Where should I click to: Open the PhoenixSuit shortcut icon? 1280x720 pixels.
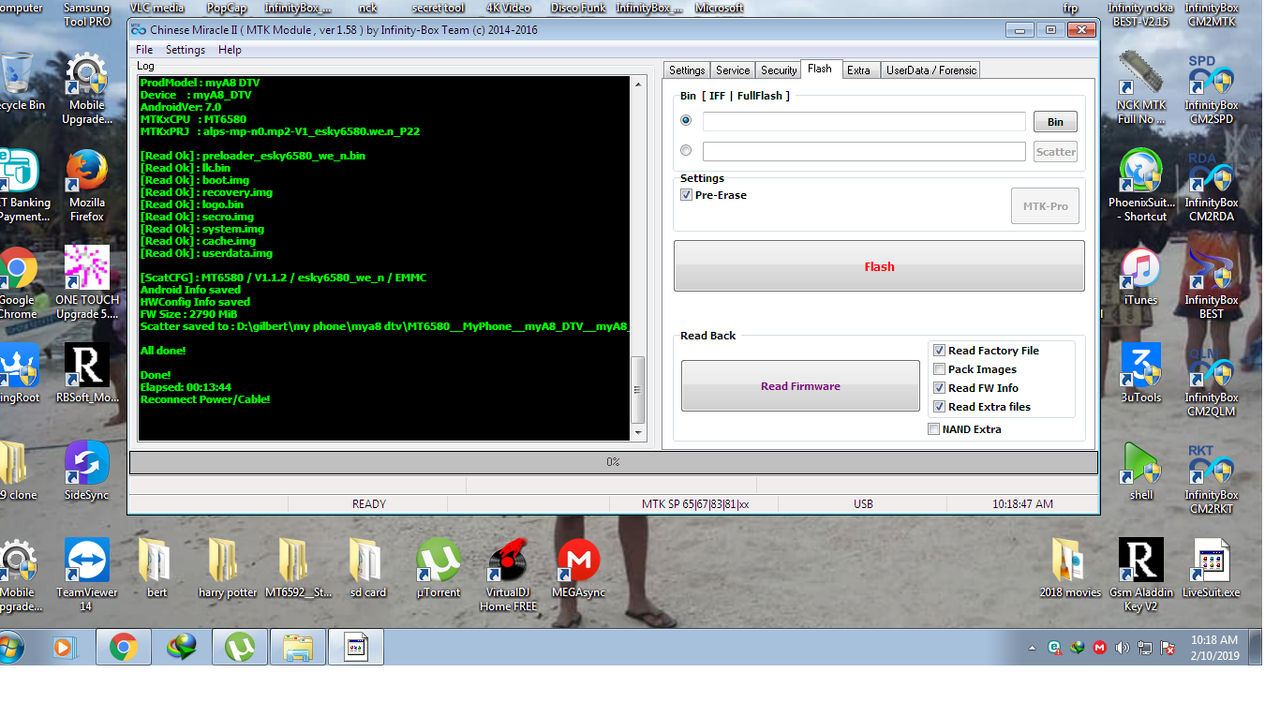pyautogui.click(x=1141, y=185)
